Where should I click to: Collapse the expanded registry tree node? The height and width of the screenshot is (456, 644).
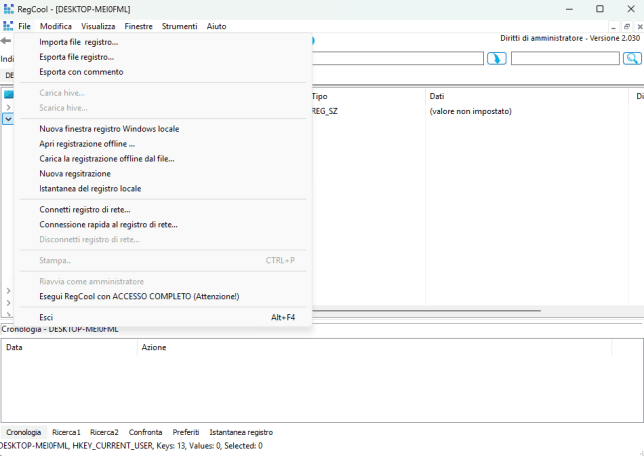point(8,118)
